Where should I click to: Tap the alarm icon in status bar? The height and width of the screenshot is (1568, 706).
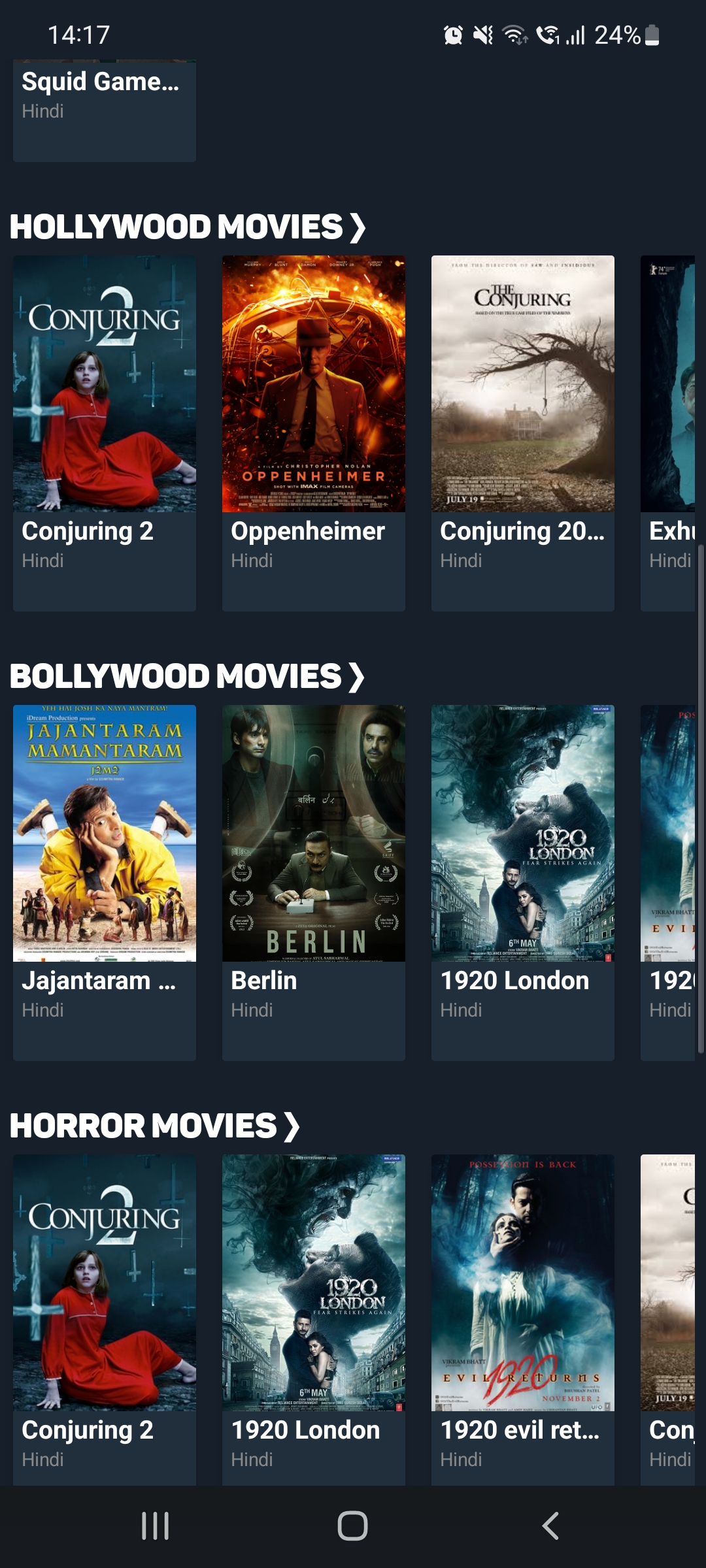(453, 35)
